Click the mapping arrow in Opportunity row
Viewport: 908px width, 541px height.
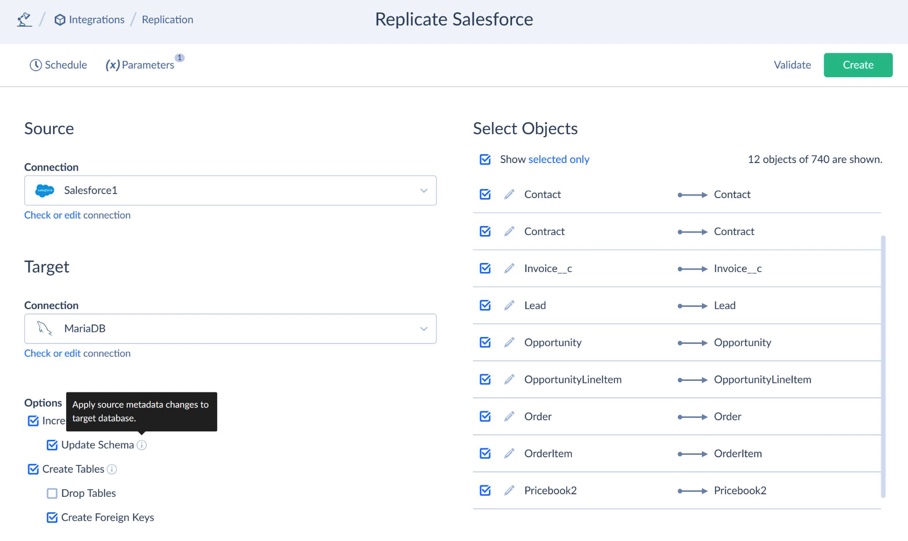point(693,343)
